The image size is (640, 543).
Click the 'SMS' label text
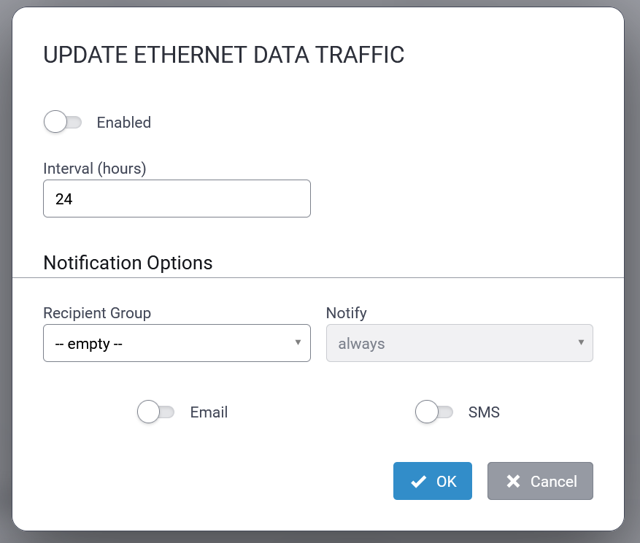pyautogui.click(x=484, y=412)
